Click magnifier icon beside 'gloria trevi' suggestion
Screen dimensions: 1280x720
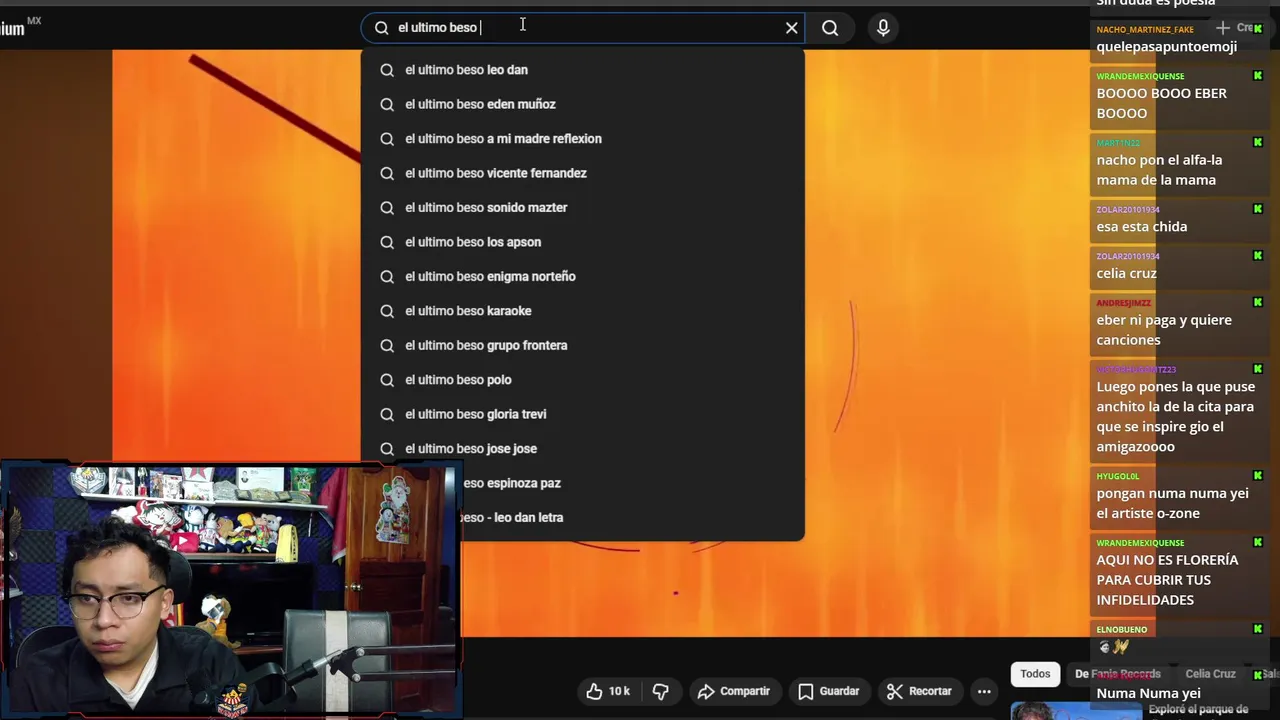click(x=387, y=415)
